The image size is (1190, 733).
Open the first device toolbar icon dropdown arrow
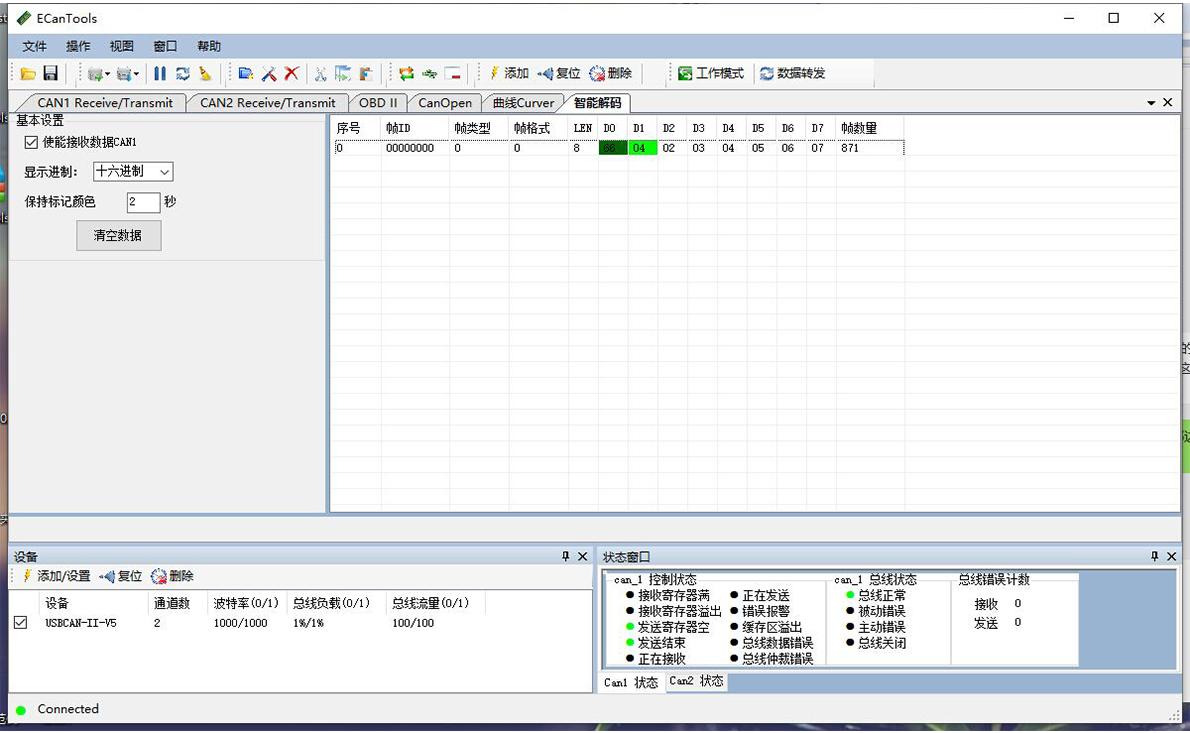point(107,74)
